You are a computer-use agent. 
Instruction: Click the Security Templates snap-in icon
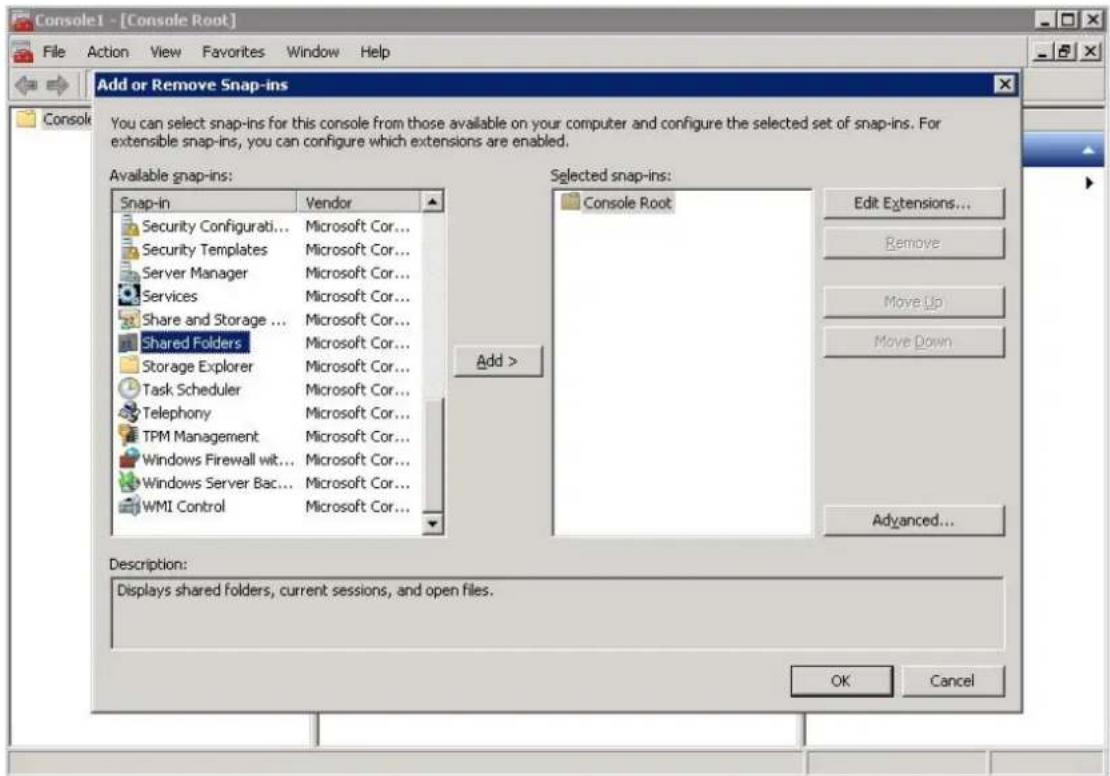click(x=130, y=249)
